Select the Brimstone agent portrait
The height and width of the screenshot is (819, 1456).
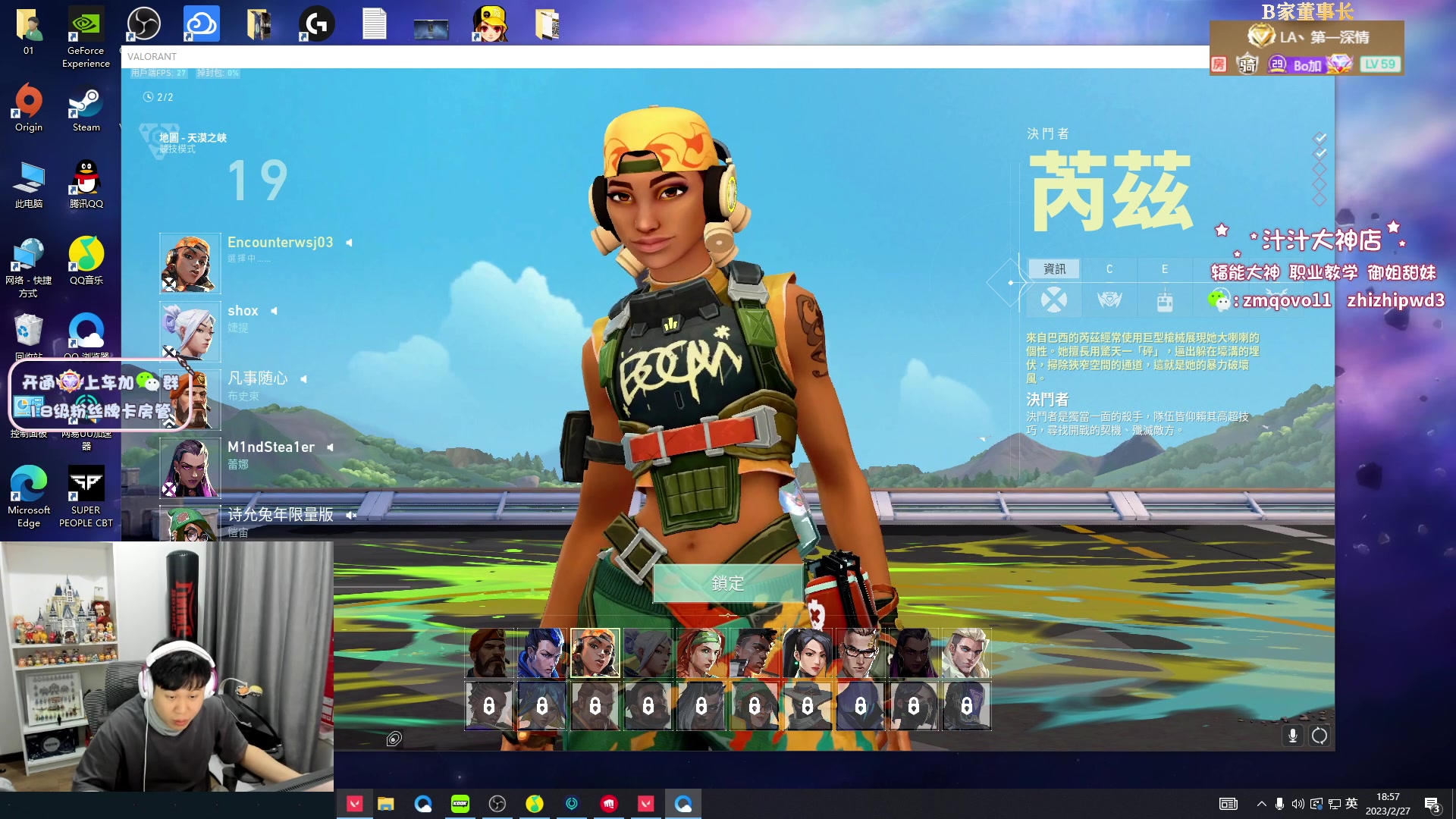click(489, 653)
